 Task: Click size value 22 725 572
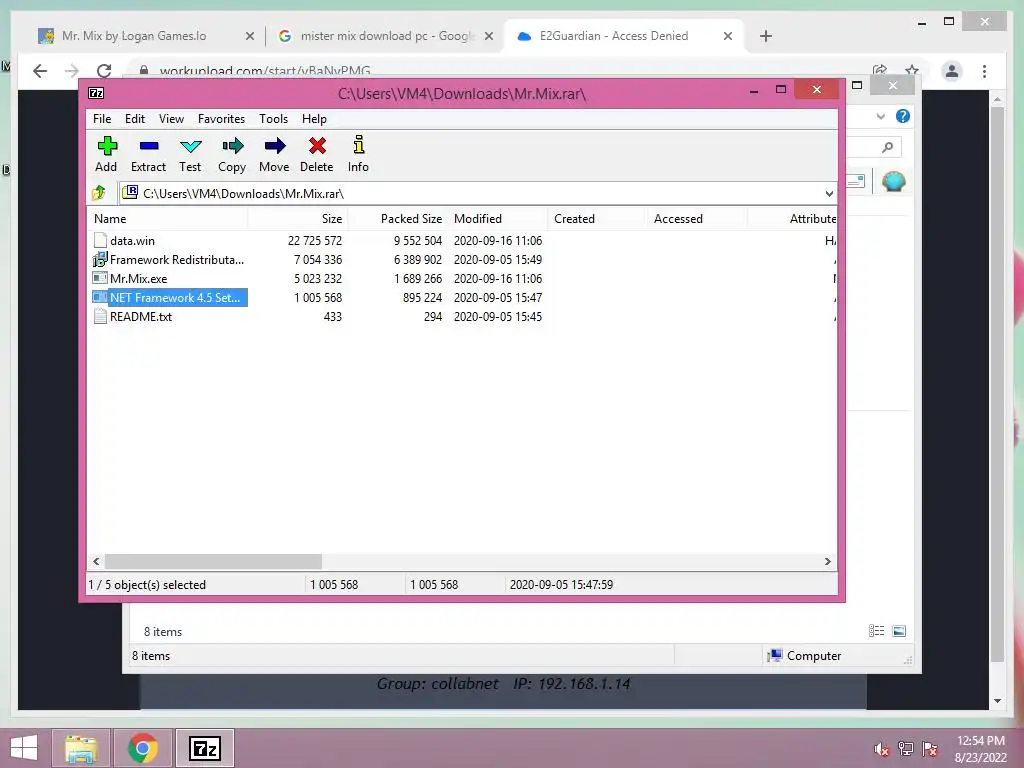point(315,240)
